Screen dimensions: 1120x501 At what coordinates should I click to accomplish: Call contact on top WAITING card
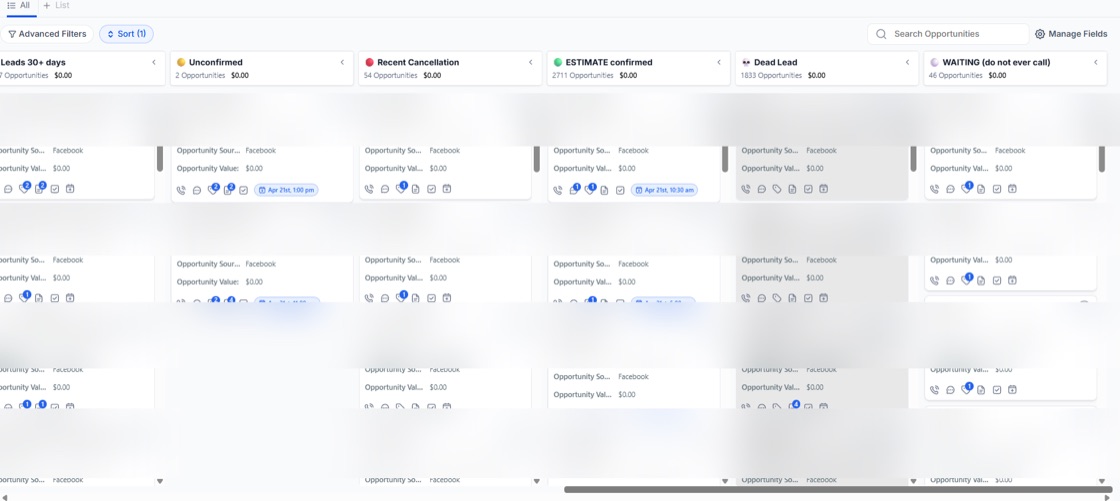click(x=934, y=189)
